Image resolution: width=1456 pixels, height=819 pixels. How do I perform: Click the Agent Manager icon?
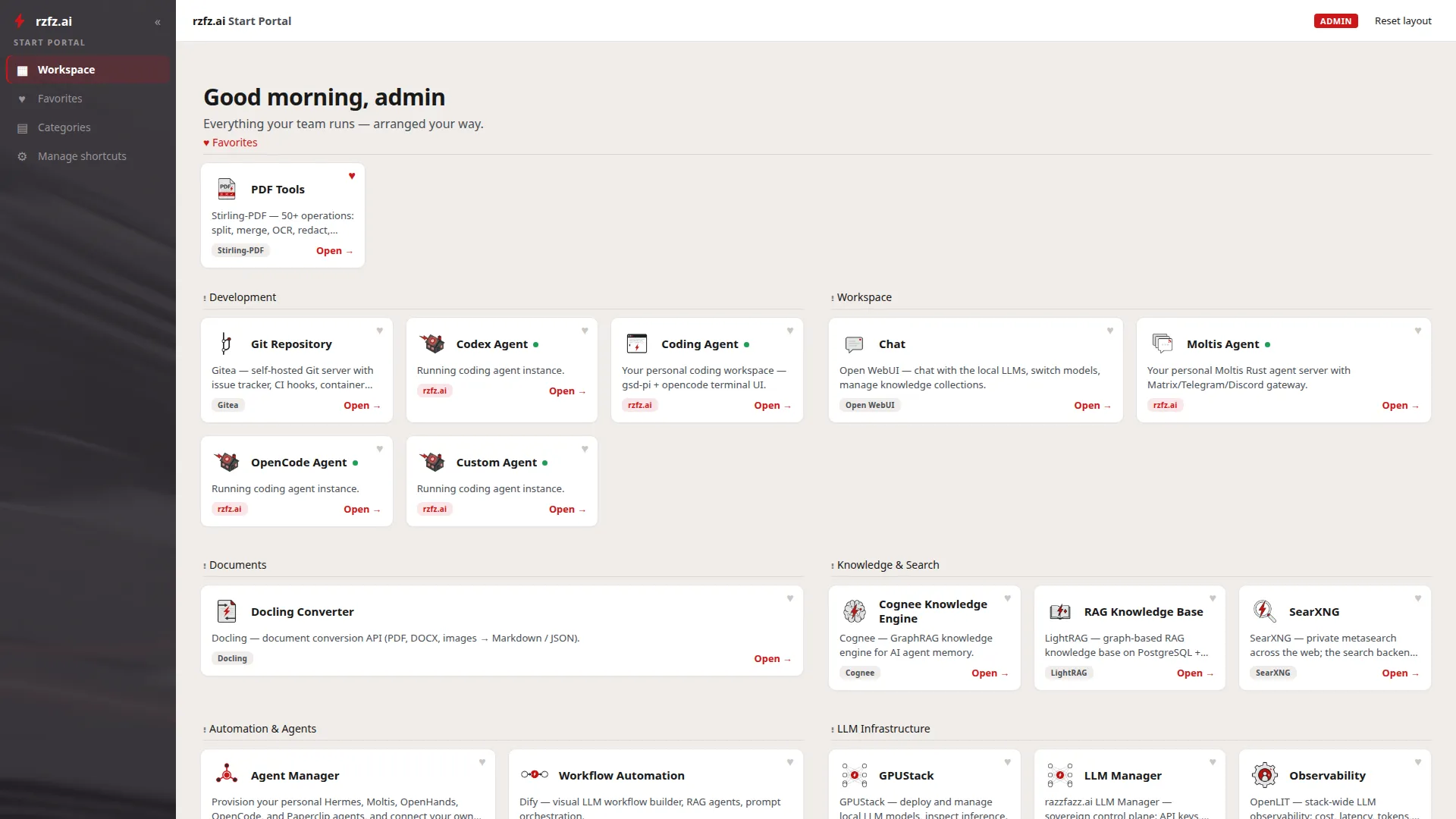point(226,775)
